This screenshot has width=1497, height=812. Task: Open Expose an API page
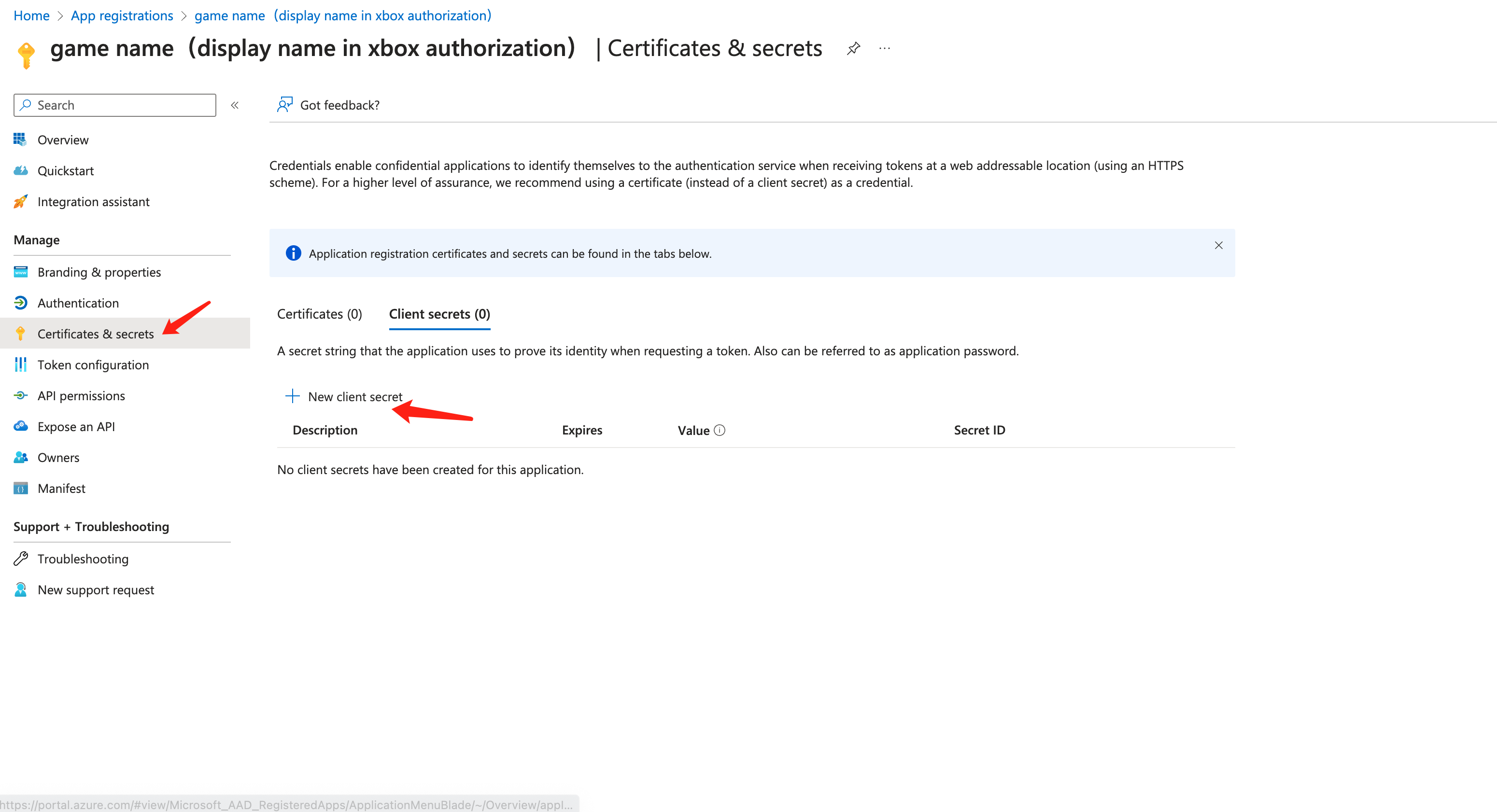[76, 426]
